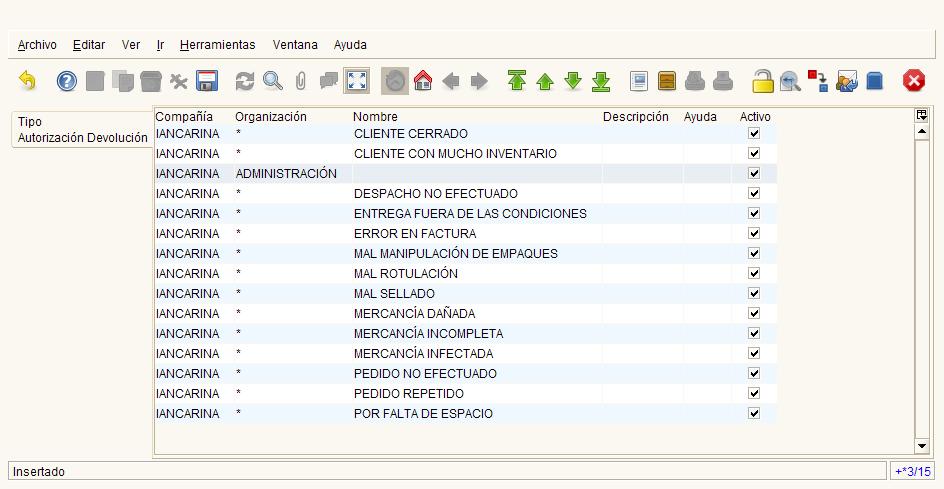The image size is (944, 489).
Task: Click the Copy record toolbar icon
Action: click(123, 81)
